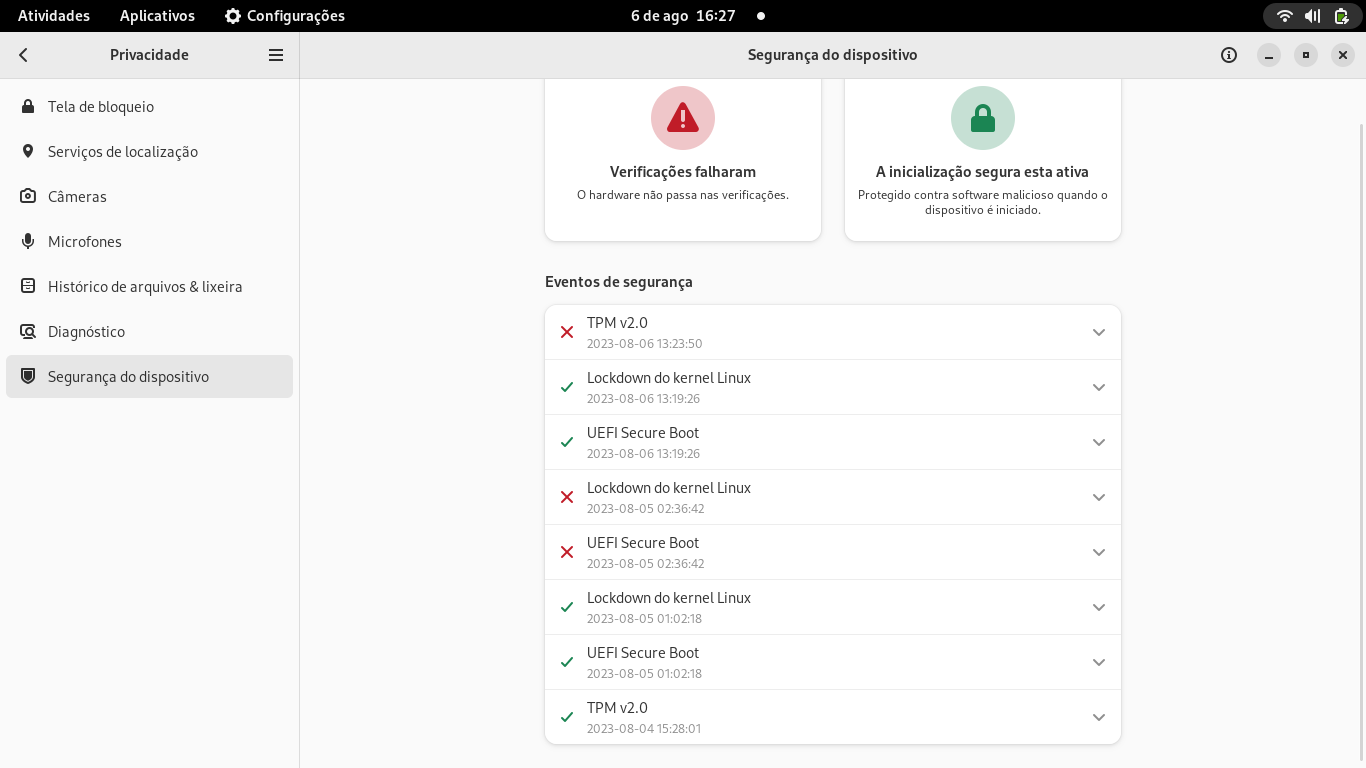Click green check of UEFI Secure Boot 01:02:18

click(x=567, y=662)
